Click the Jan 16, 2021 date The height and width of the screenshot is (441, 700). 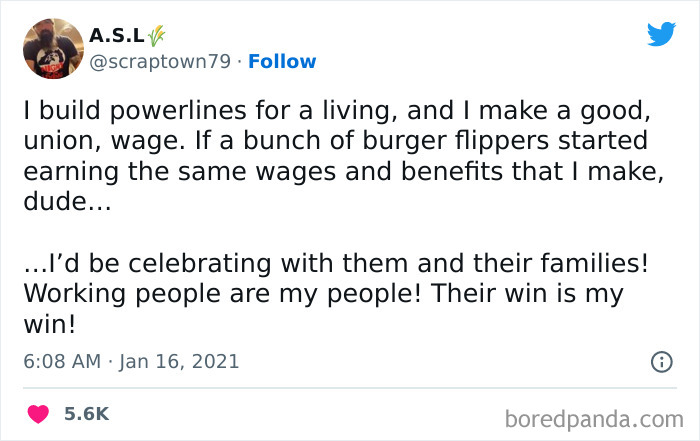tap(181, 361)
